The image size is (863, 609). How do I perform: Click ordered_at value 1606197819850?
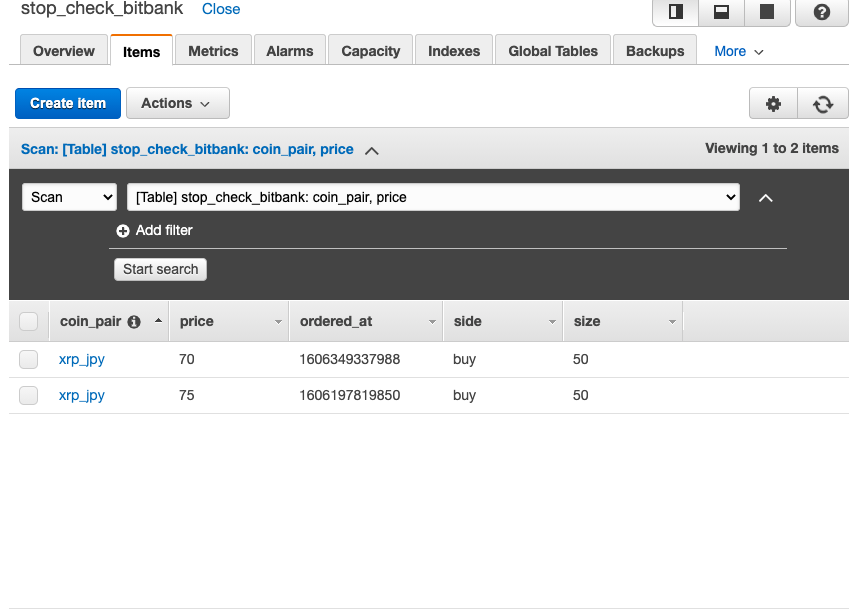point(349,395)
